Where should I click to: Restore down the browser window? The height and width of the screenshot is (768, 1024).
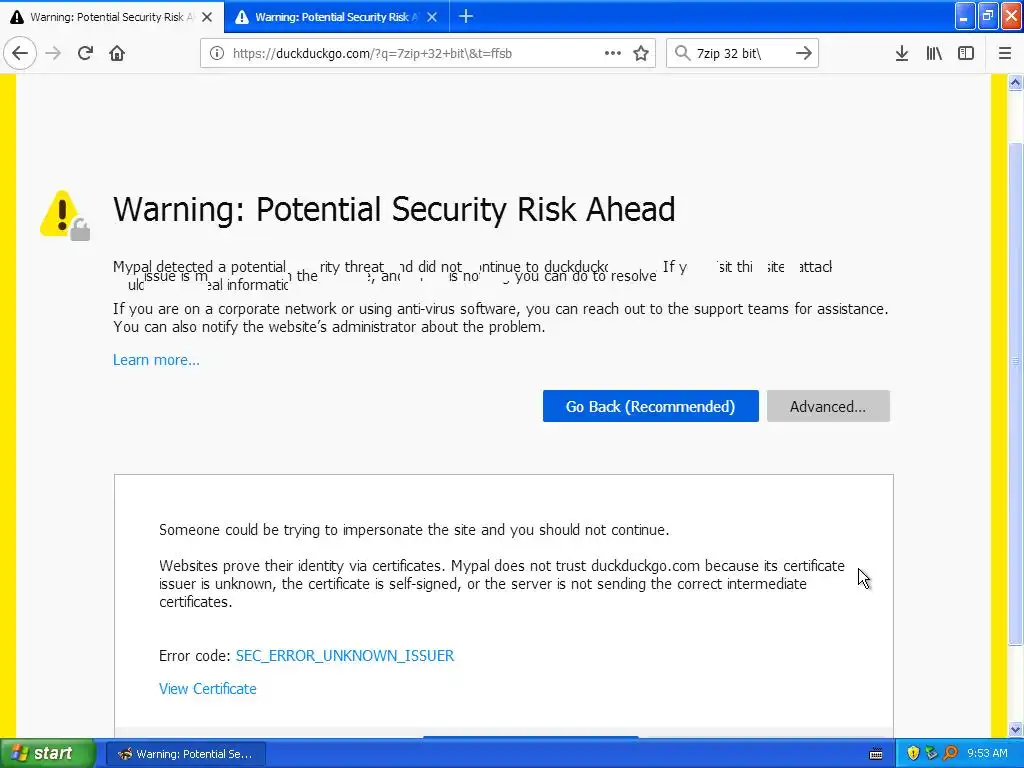coord(988,16)
